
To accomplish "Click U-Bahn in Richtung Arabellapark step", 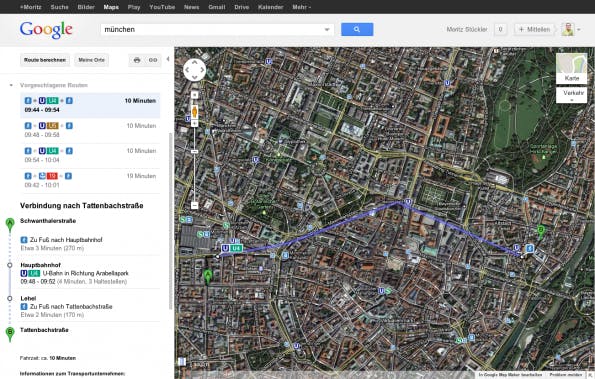I will [x=85, y=273].
